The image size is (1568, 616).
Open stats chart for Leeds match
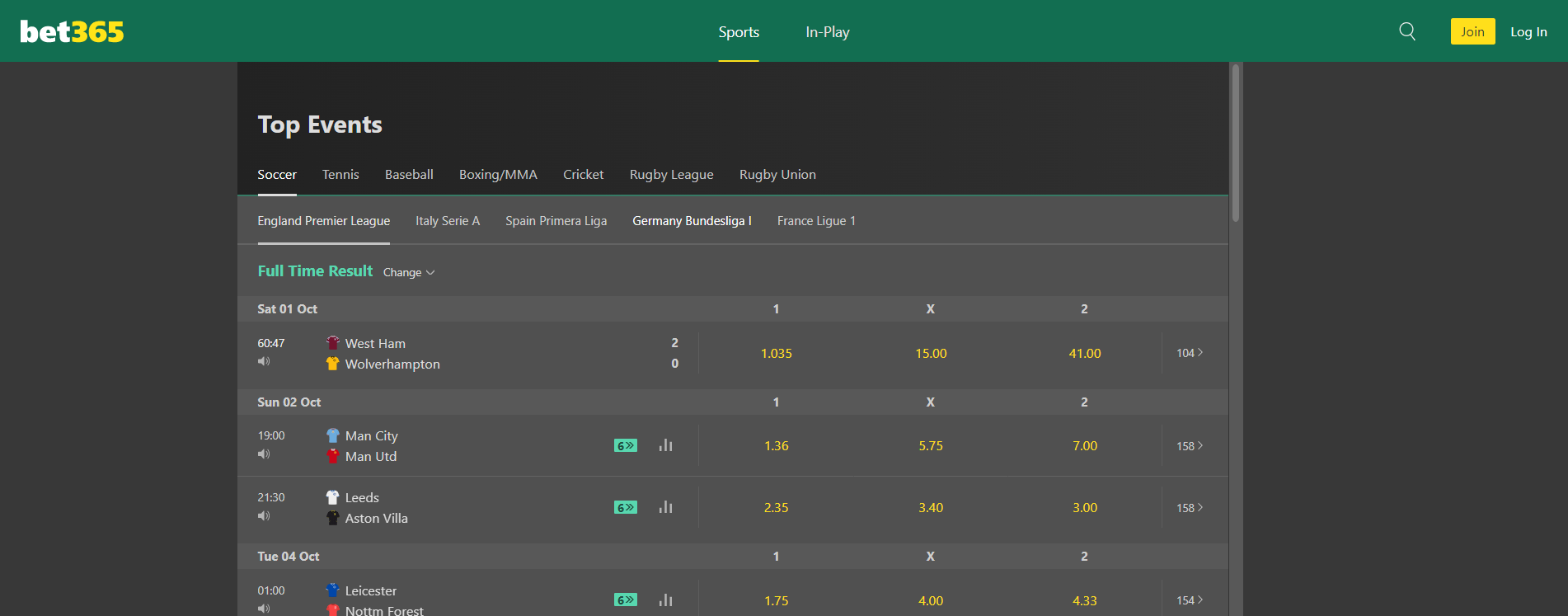point(665,507)
